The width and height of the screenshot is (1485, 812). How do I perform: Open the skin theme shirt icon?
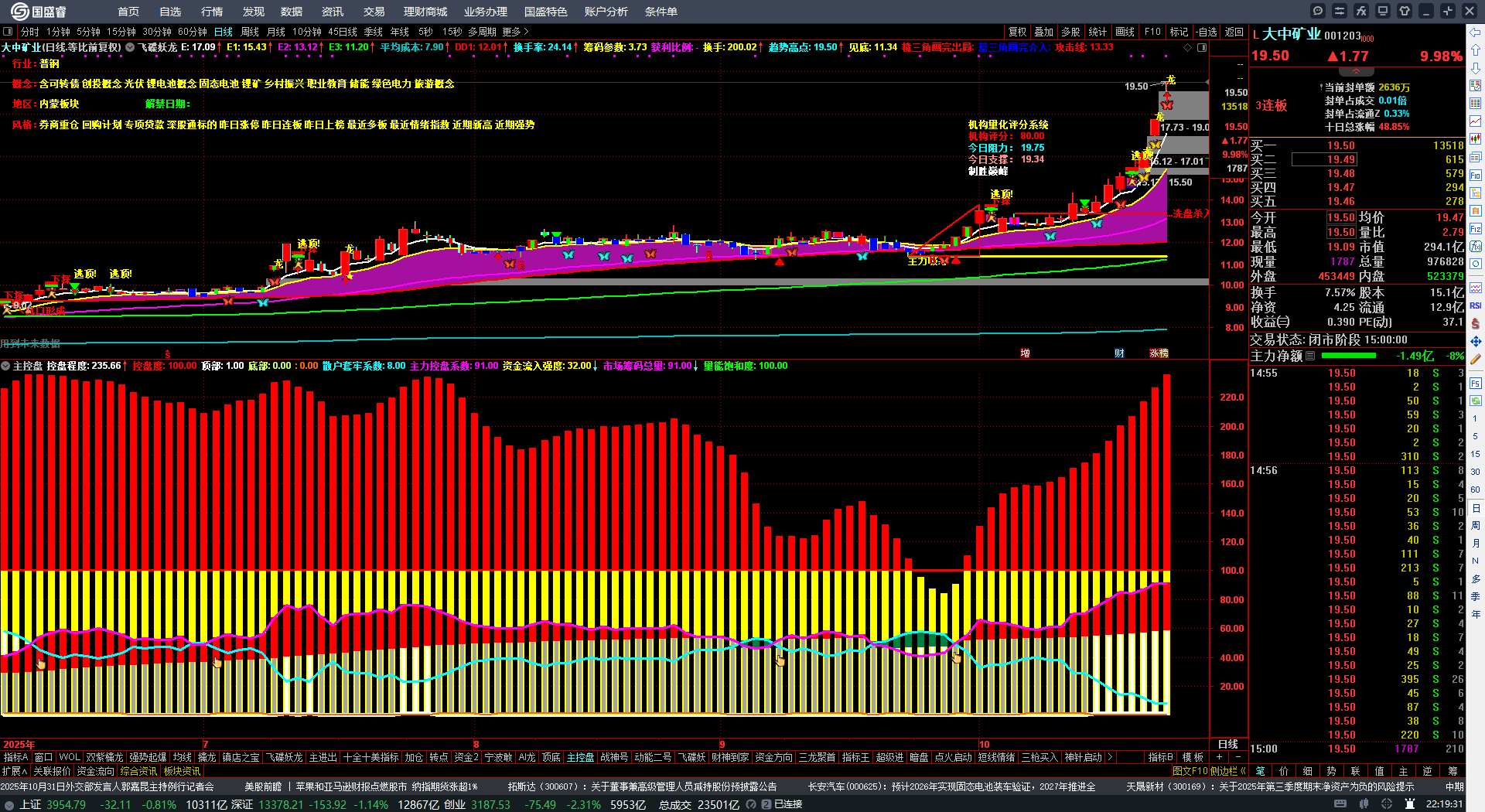(x=1405, y=11)
